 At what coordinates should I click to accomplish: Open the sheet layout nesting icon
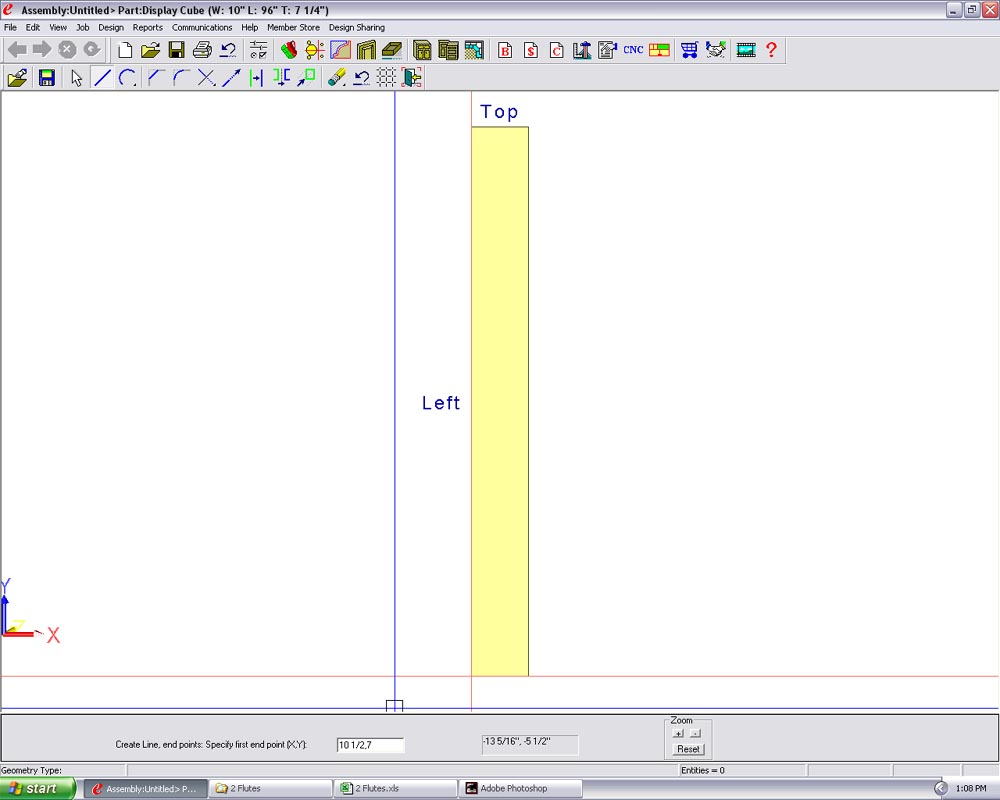point(659,50)
